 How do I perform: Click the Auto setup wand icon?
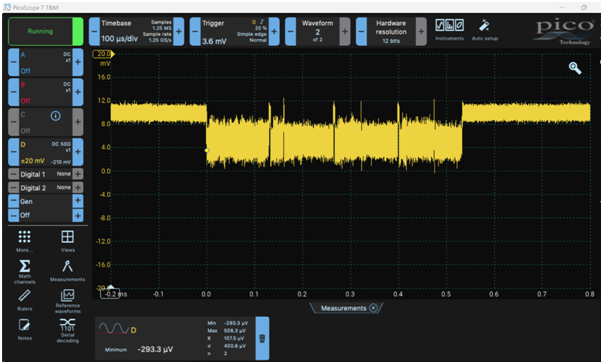[x=484, y=26]
